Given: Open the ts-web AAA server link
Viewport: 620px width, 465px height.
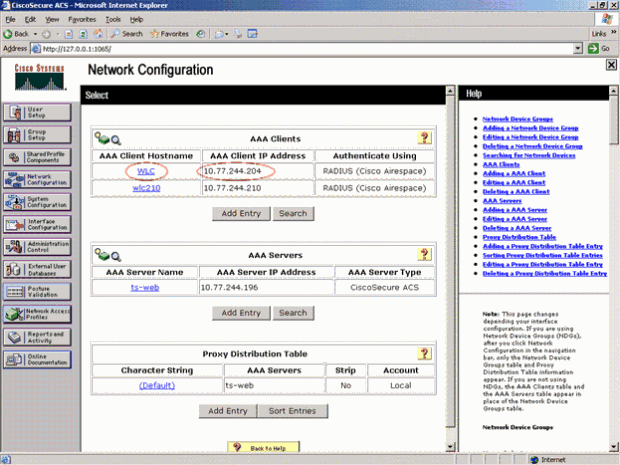Looking at the screenshot, I should pos(145,287).
